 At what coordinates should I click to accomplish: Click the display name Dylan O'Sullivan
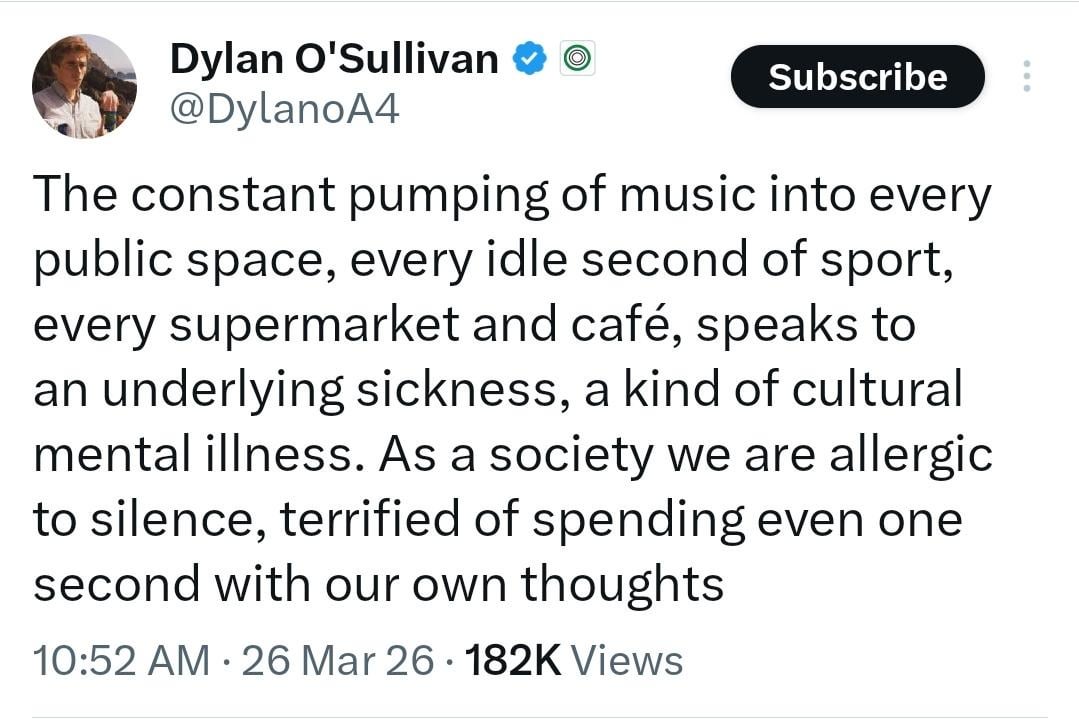point(334,60)
